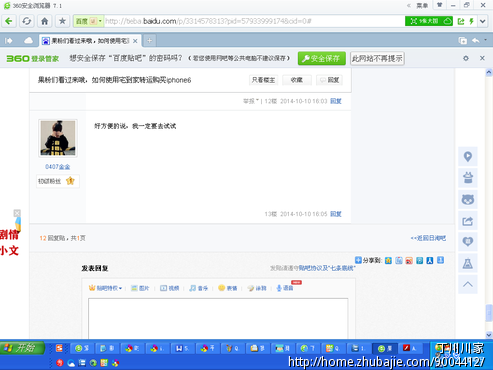
Task: Click the 初级粉丝 badge
Action: click(x=58, y=181)
